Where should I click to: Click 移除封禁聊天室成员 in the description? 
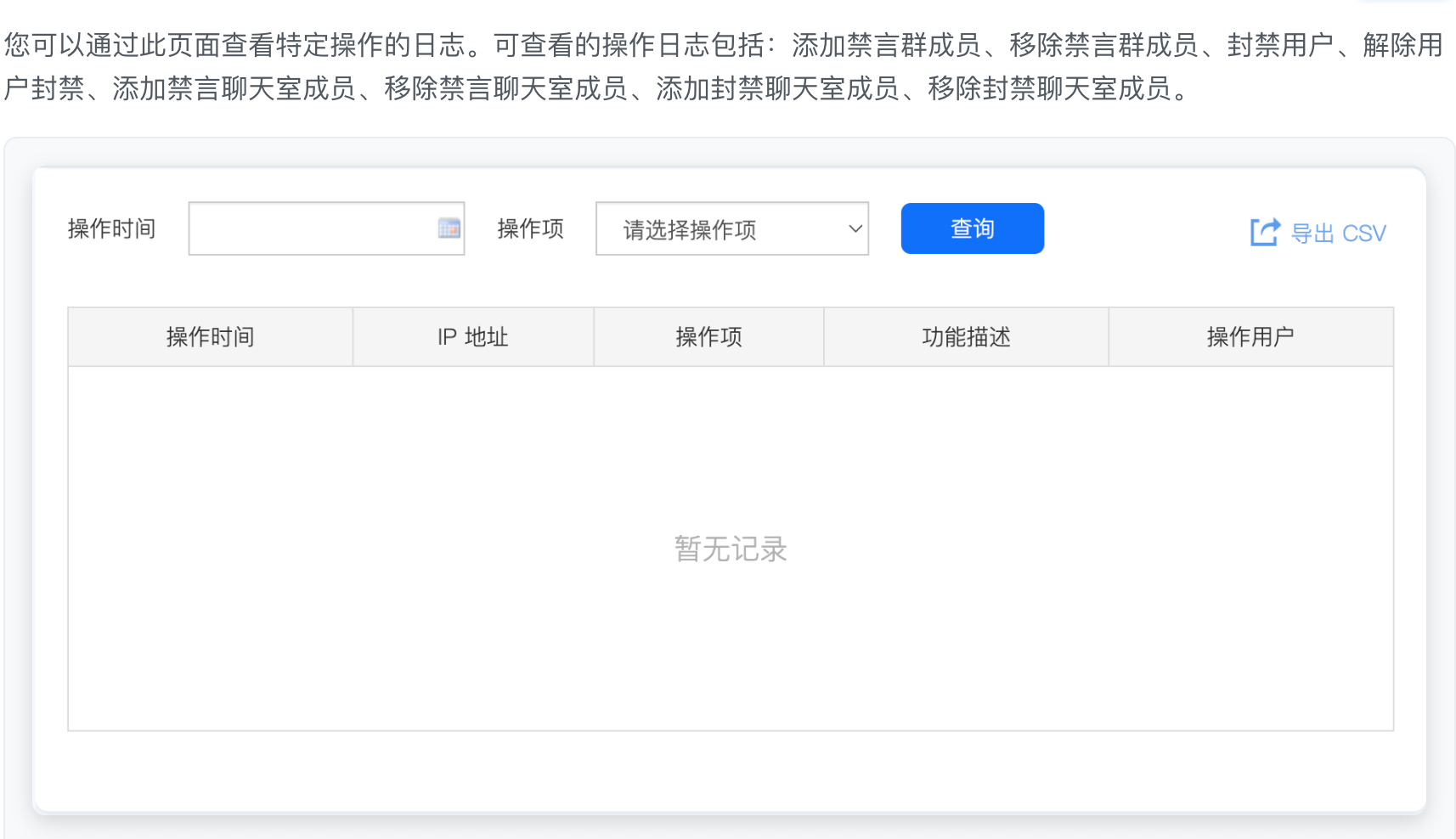coord(1049,88)
